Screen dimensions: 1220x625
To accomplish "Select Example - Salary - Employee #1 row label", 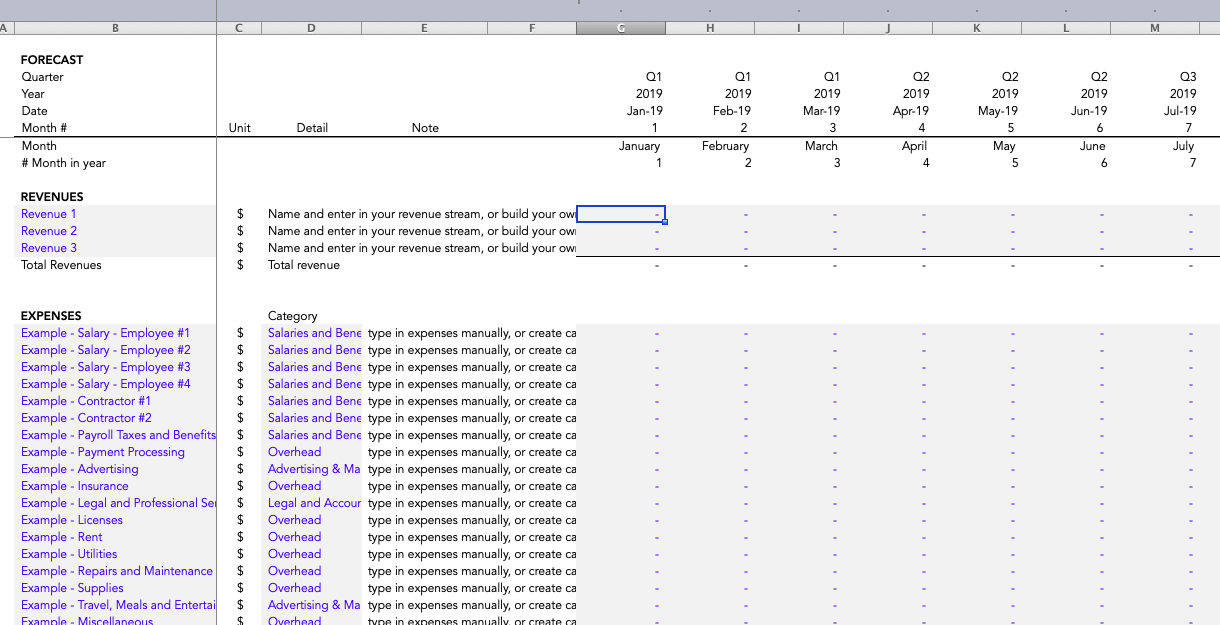I will (x=105, y=333).
